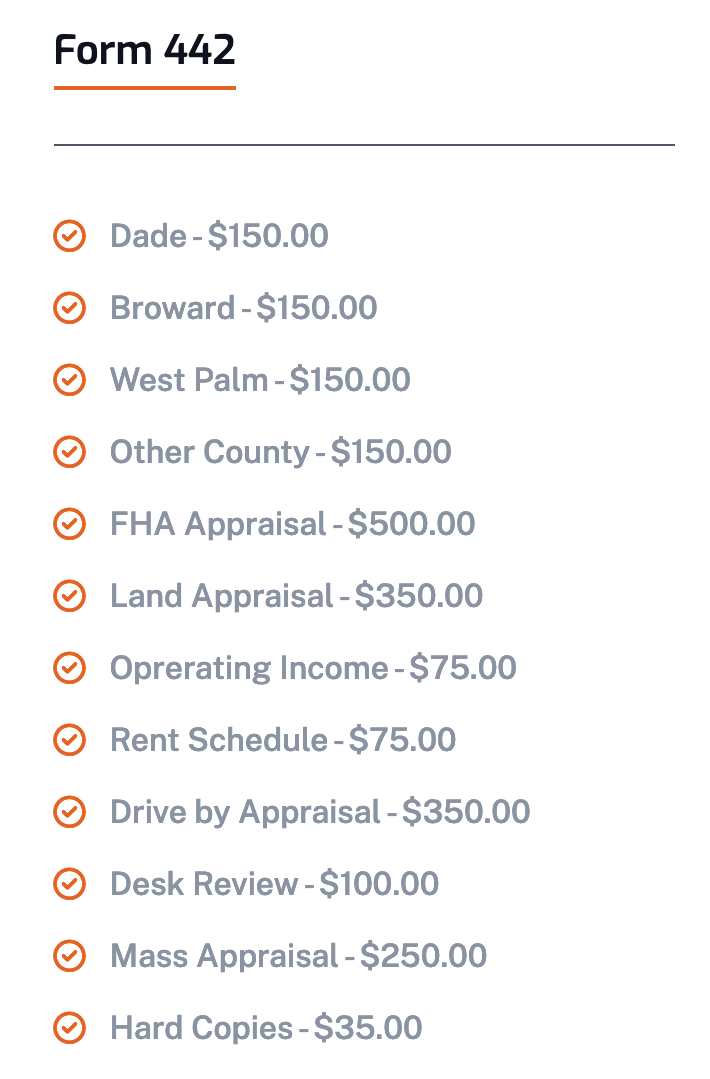
Task: Click the check icon next to Hard Copies
Action: pos(69,1028)
